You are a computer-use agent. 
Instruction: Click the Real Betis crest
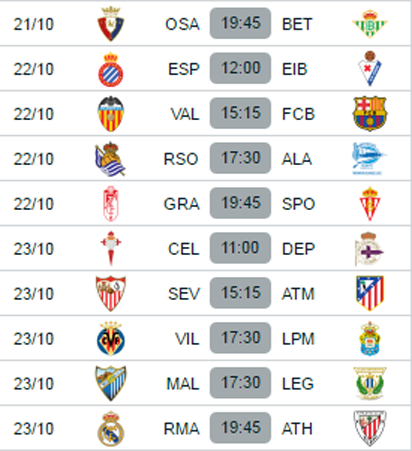click(x=370, y=24)
